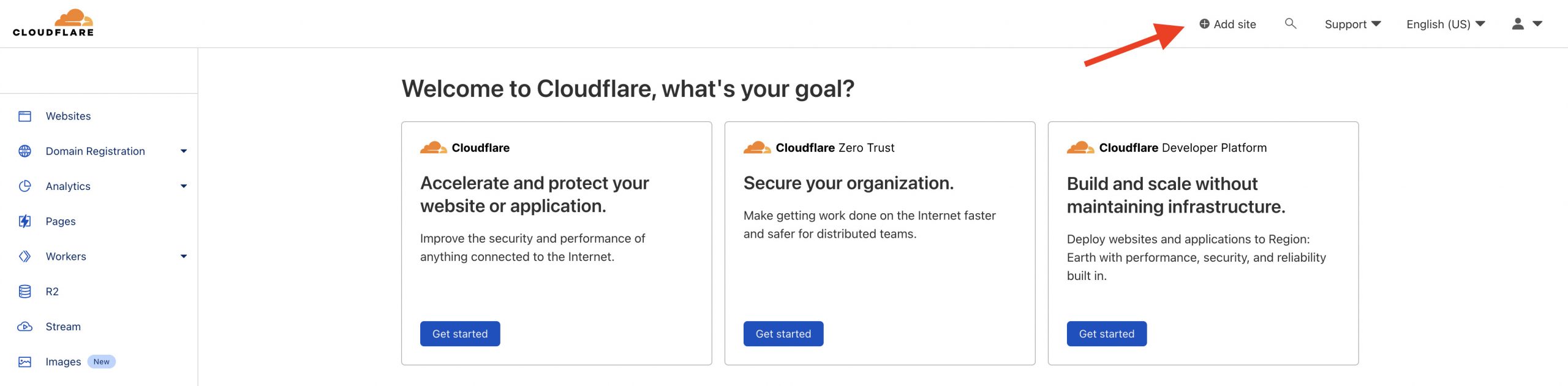Expand the Workers submenu
This screenshot has width=1568, height=386.
tap(184, 256)
